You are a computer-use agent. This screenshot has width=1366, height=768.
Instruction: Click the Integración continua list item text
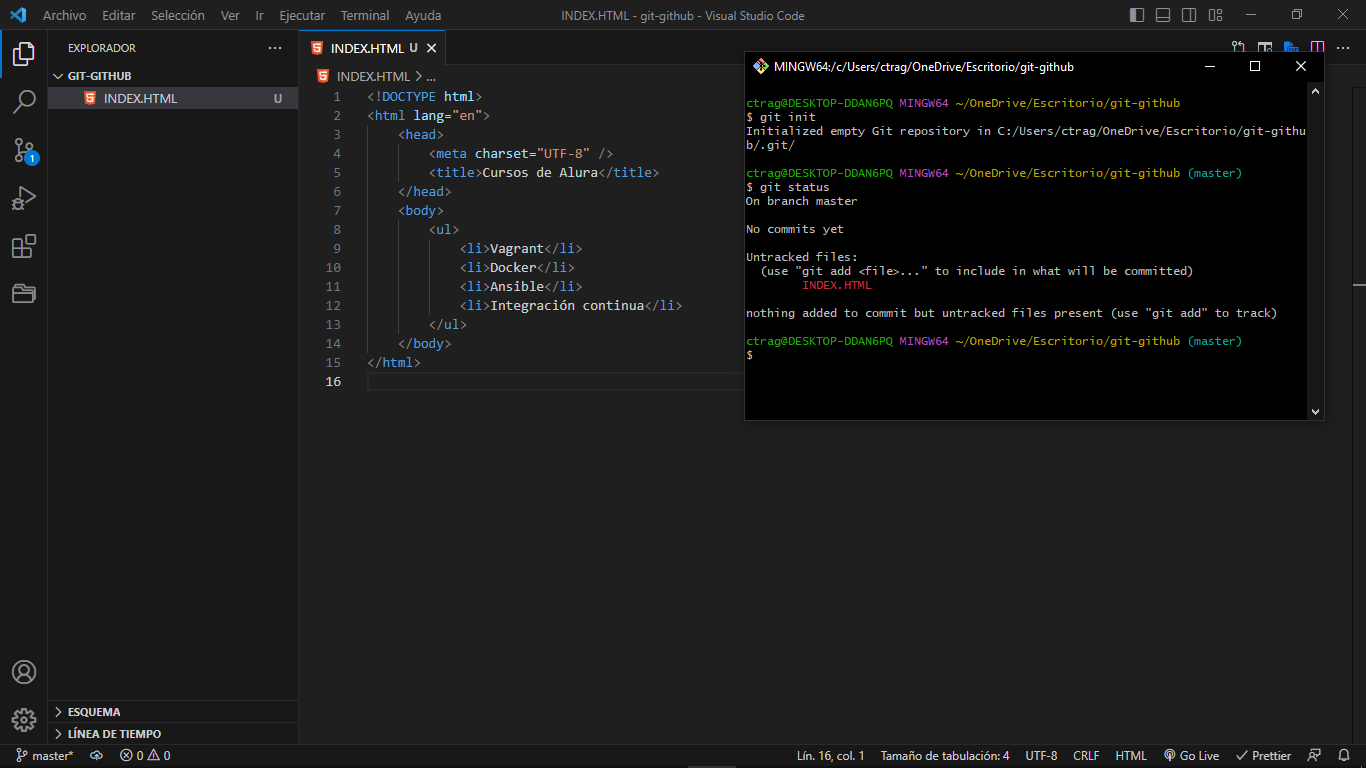coord(567,305)
